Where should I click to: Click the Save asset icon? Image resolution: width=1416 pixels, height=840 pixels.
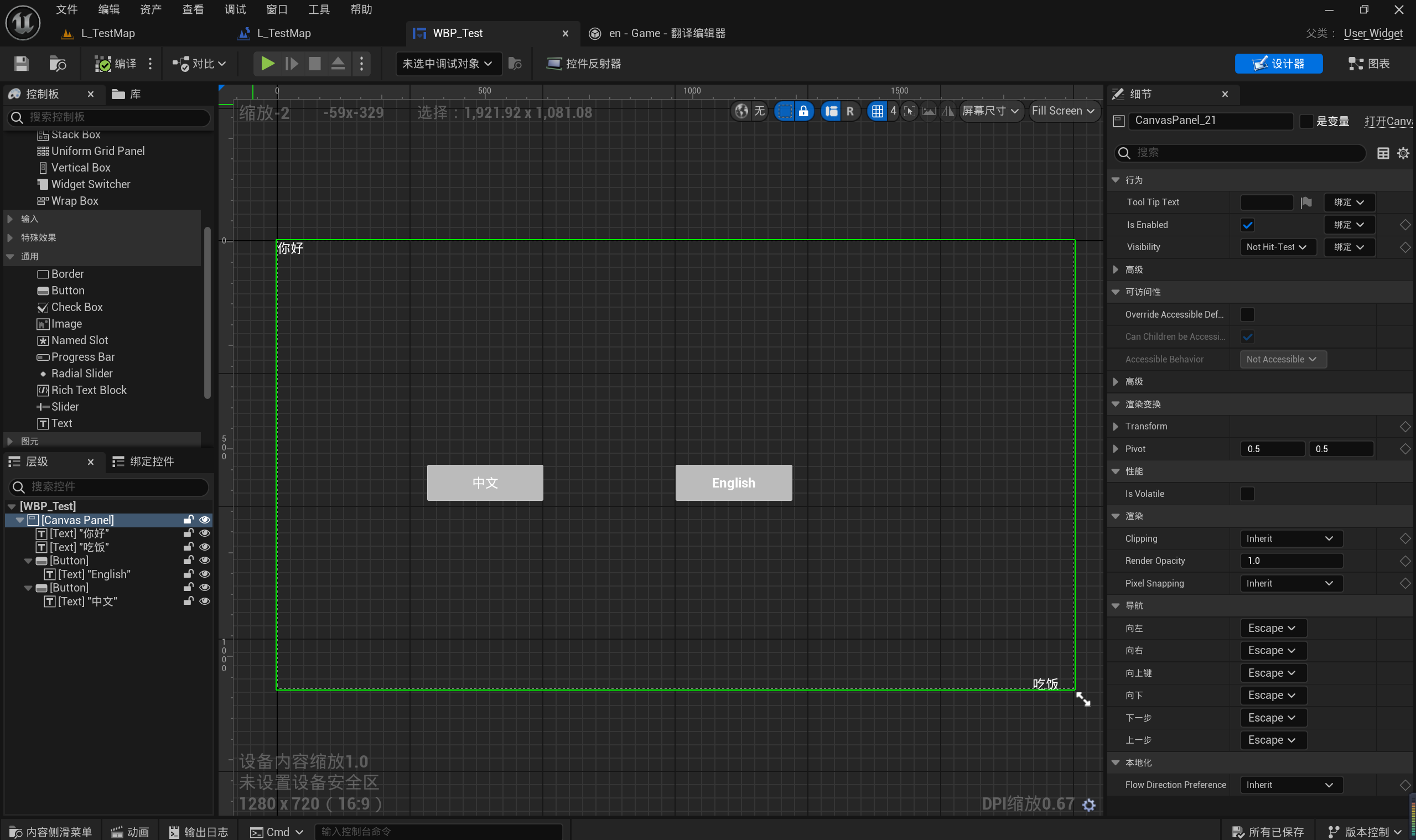22,64
